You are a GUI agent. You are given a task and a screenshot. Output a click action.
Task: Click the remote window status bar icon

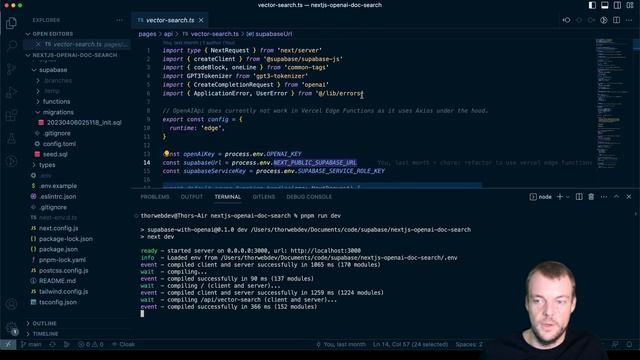point(8,344)
